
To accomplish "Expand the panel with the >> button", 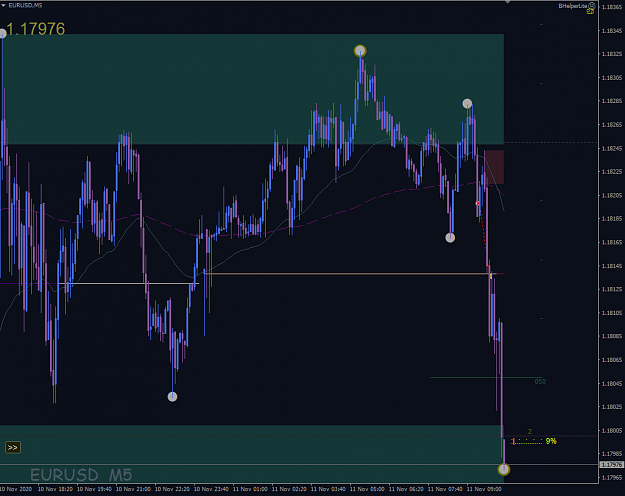I will coord(13,447).
